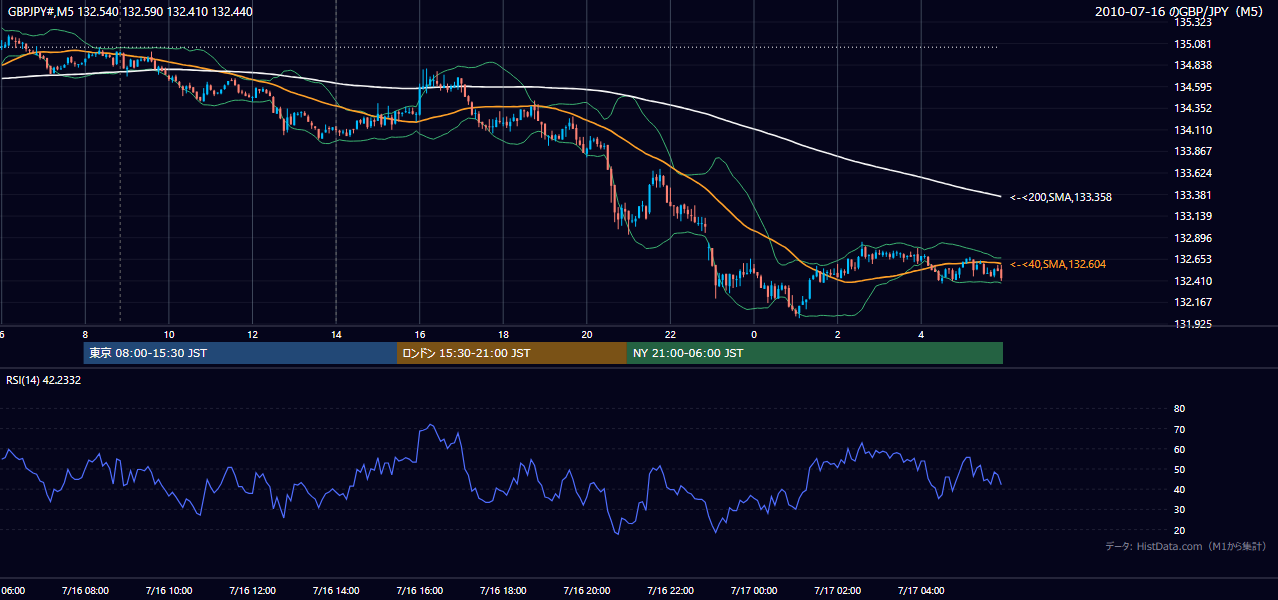The width and height of the screenshot is (1278, 600).
Task: Click price axis value 133.139
Action: 1193,216
